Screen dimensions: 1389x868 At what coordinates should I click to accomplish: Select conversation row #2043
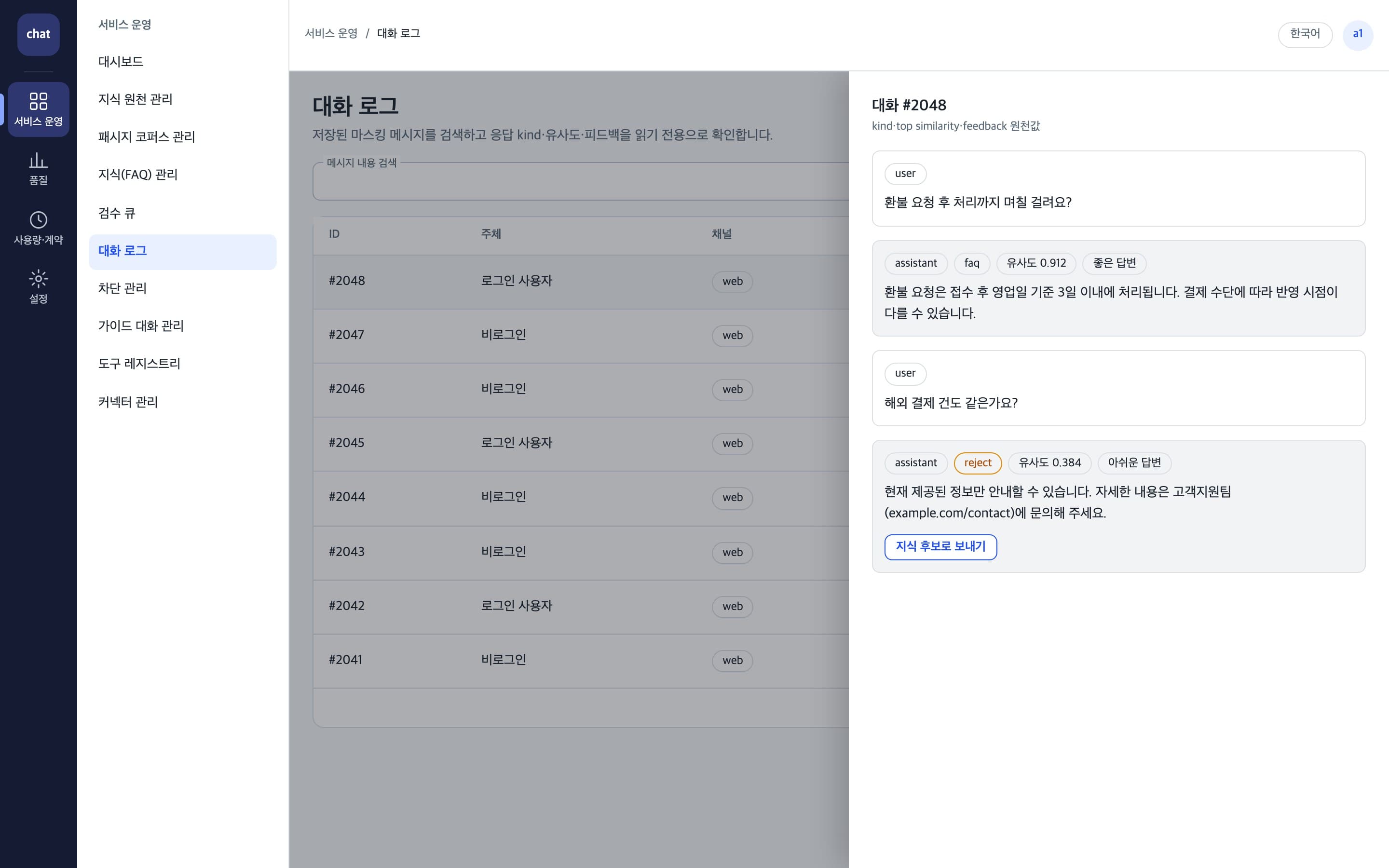click(x=581, y=552)
